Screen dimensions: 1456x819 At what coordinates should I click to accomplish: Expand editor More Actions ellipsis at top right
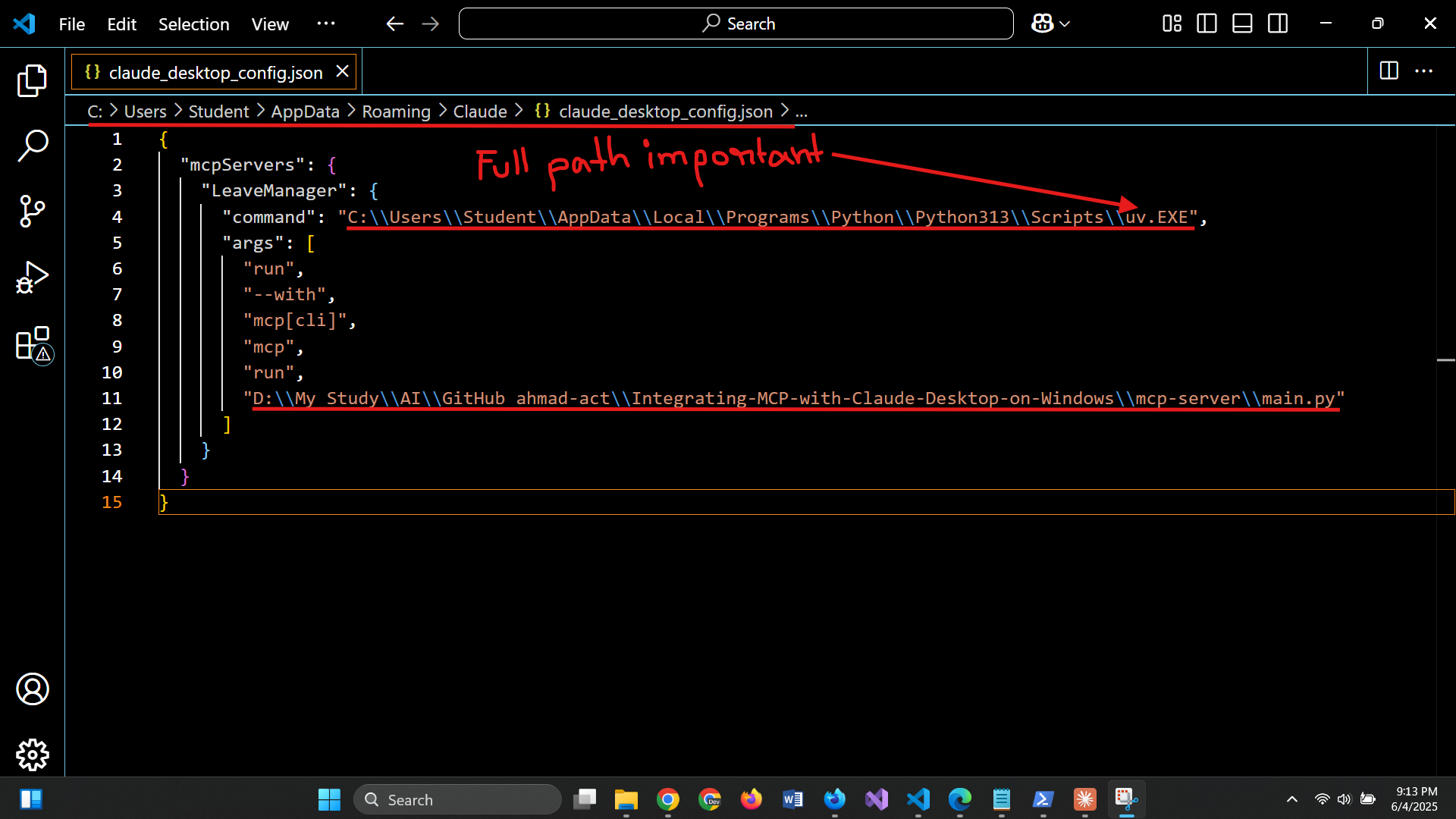point(1424,71)
